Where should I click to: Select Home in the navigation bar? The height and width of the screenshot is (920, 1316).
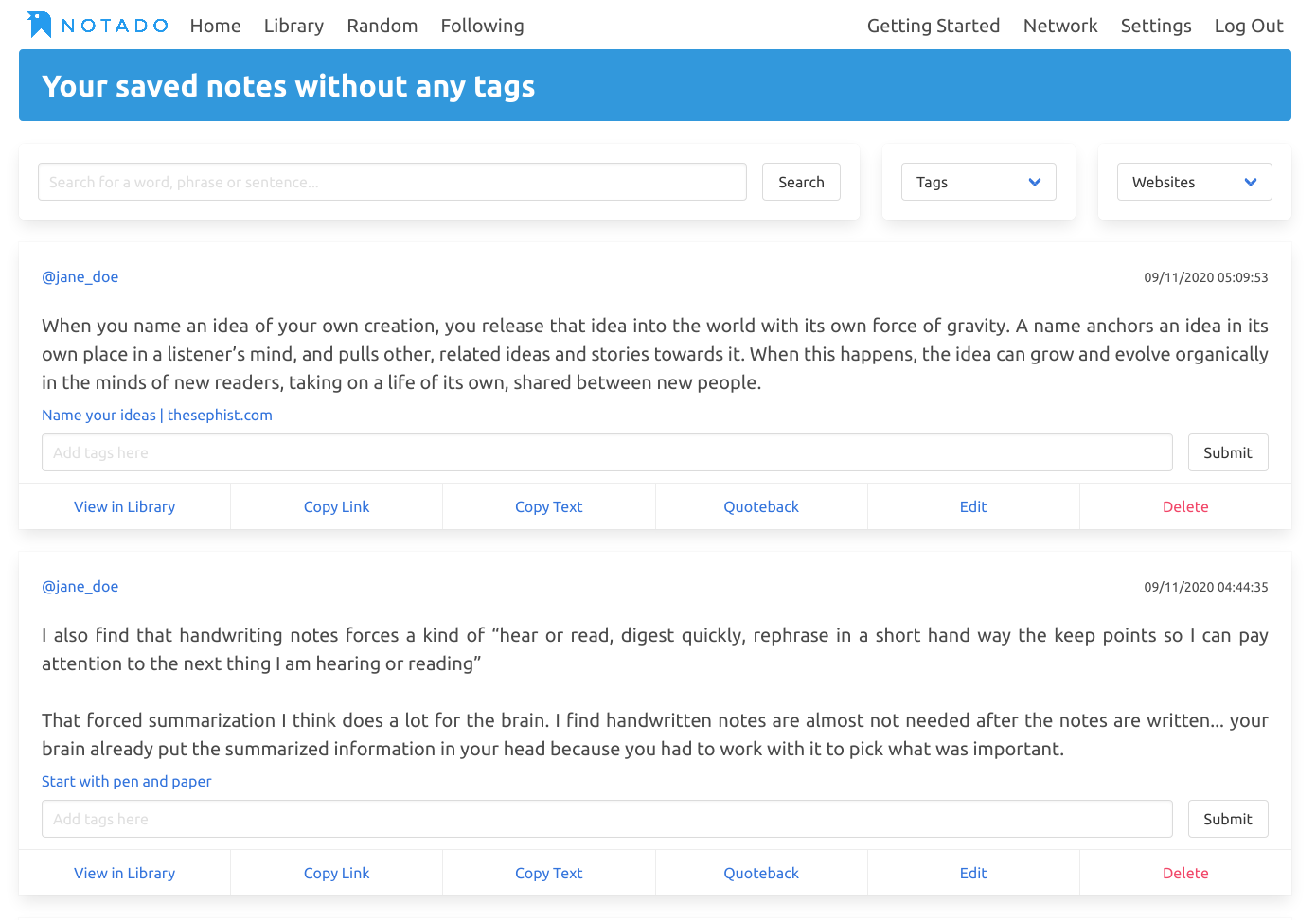[x=215, y=26]
